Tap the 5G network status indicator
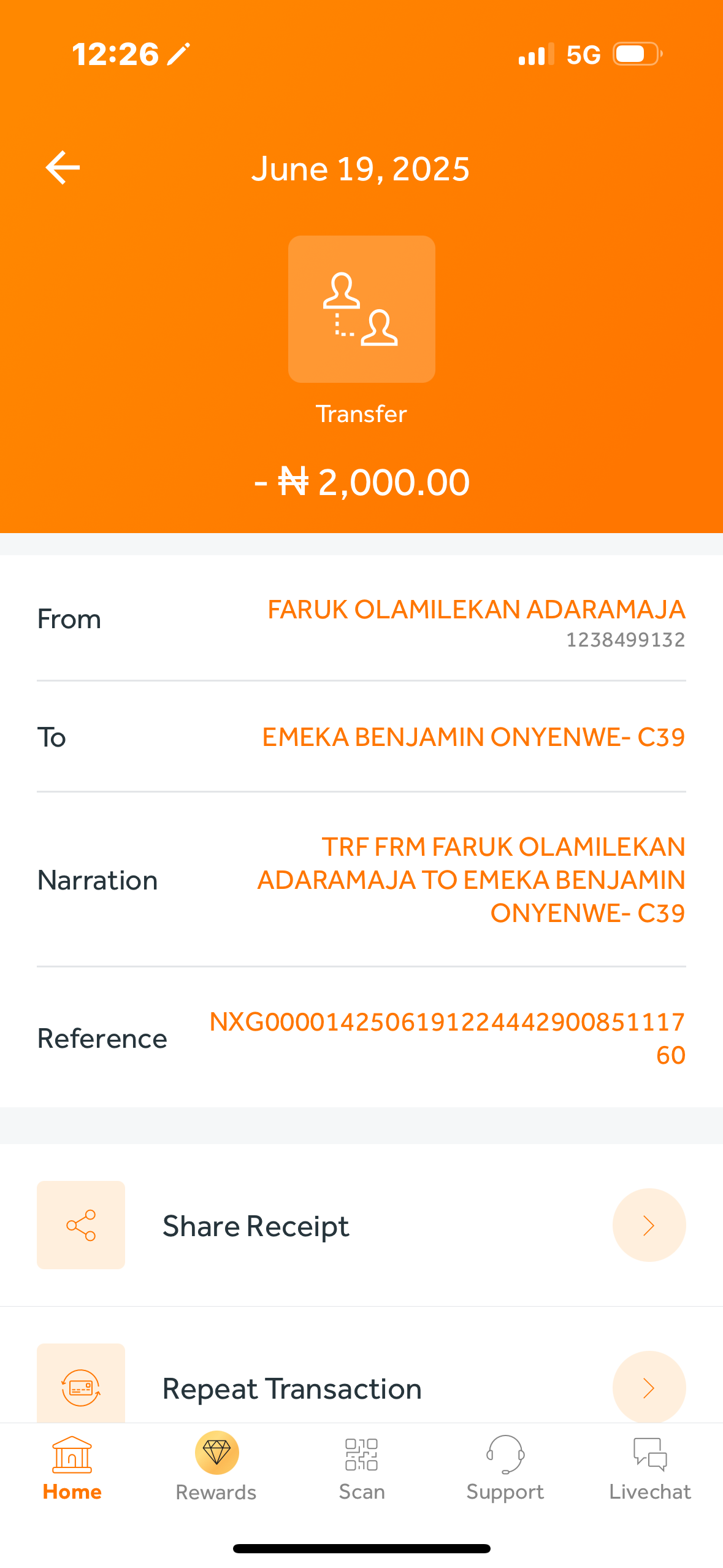 click(x=583, y=55)
